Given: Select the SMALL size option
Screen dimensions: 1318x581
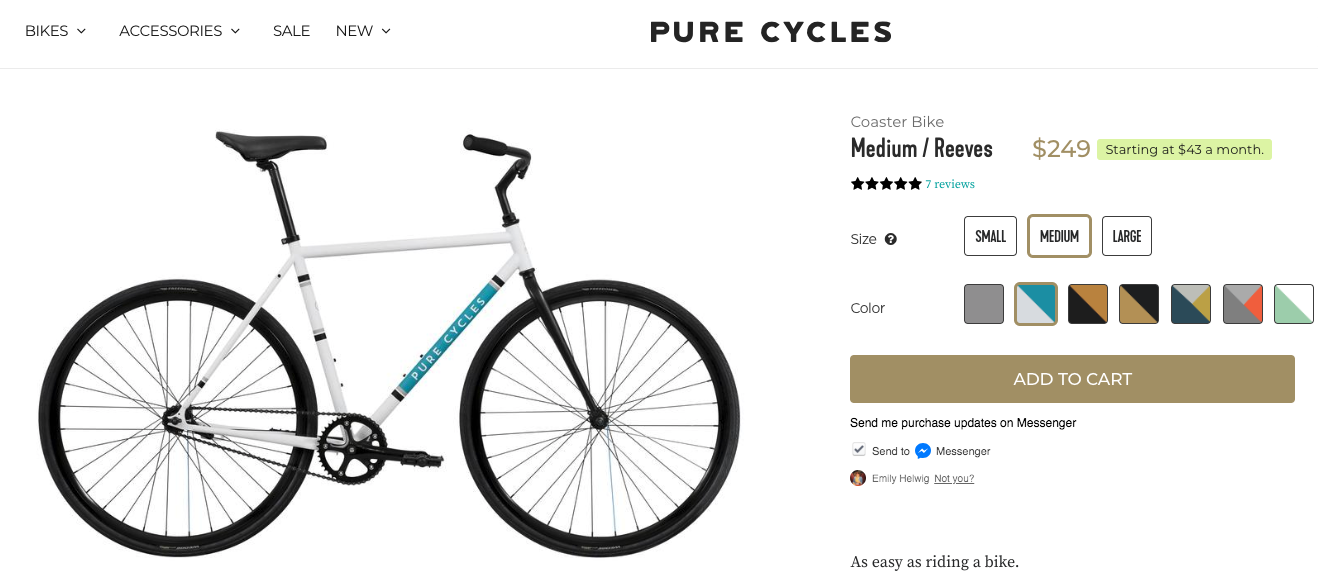Looking at the screenshot, I should [x=990, y=236].
